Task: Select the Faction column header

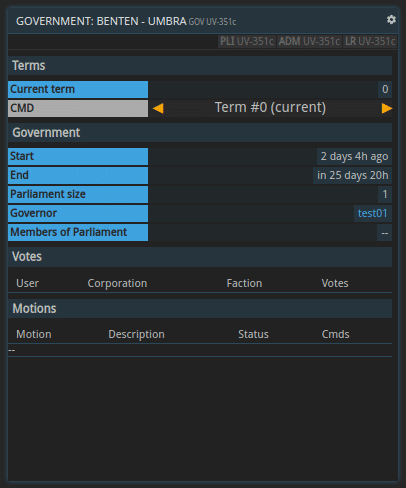Action: (x=244, y=283)
